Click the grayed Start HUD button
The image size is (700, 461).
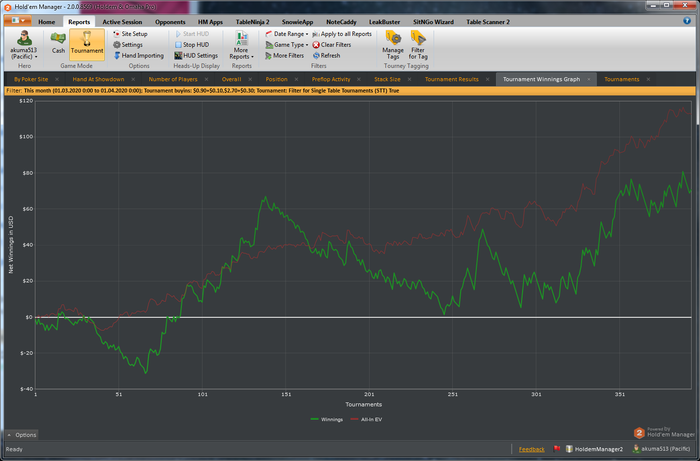(192, 34)
